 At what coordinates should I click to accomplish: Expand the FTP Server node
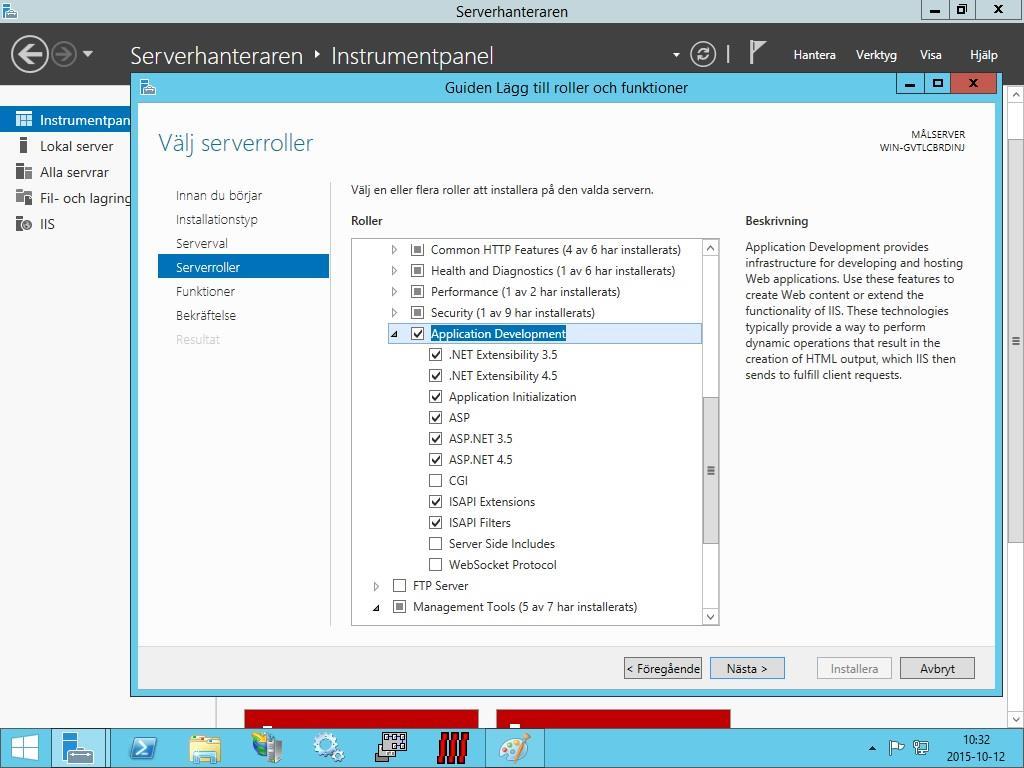[376, 586]
